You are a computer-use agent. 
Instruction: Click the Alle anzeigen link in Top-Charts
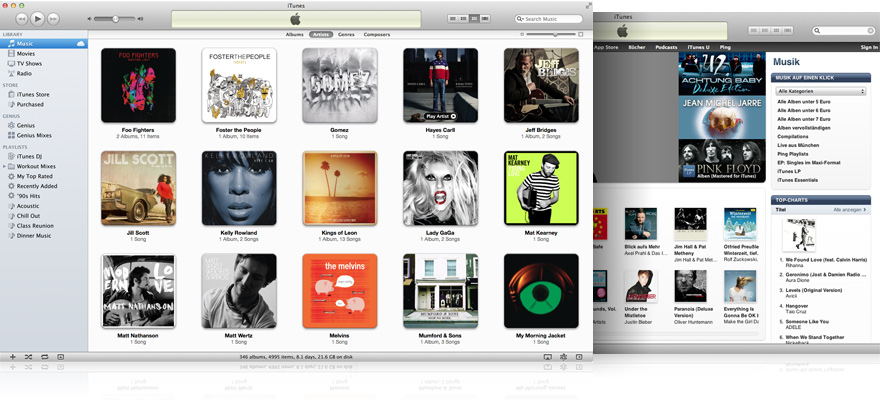(850, 209)
